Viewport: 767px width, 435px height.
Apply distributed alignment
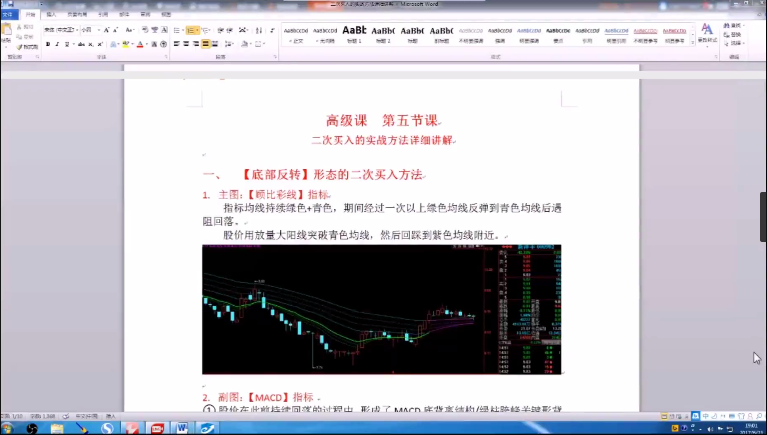(215, 44)
